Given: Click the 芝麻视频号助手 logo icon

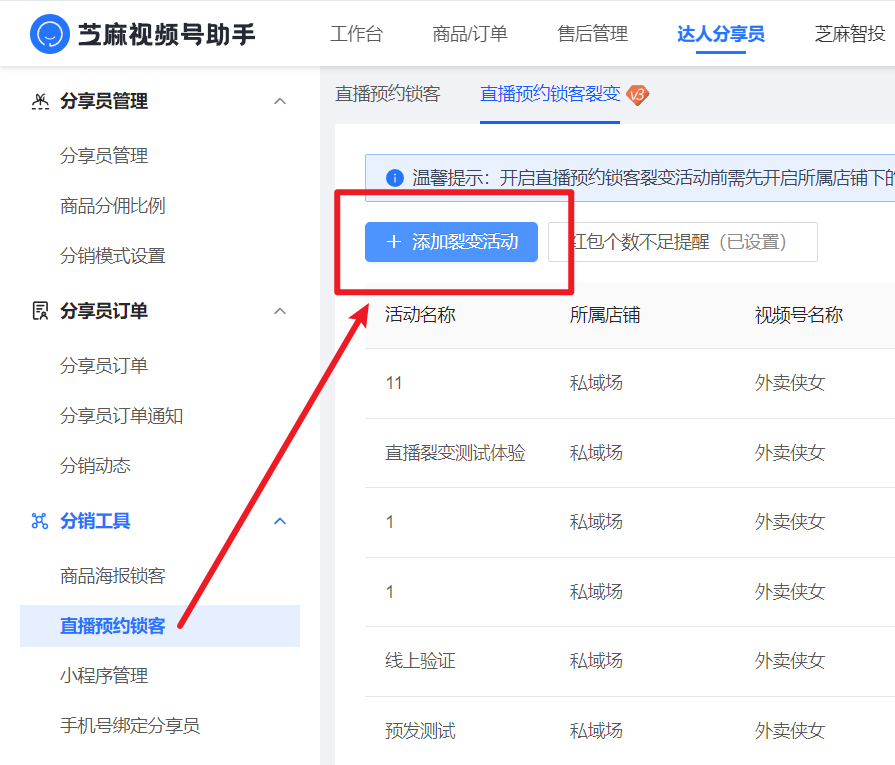Looking at the screenshot, I should [x=50, y=34].
